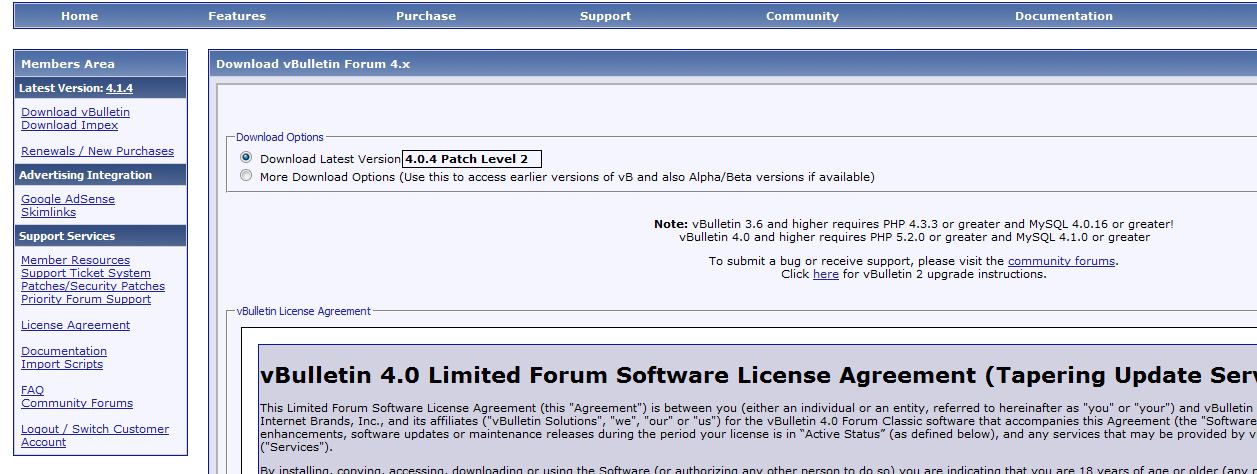Image resolution: width=1257 pixels, height=474 pixels.
Task: Select Download Latest Version radio button
Action: point(246,158)
